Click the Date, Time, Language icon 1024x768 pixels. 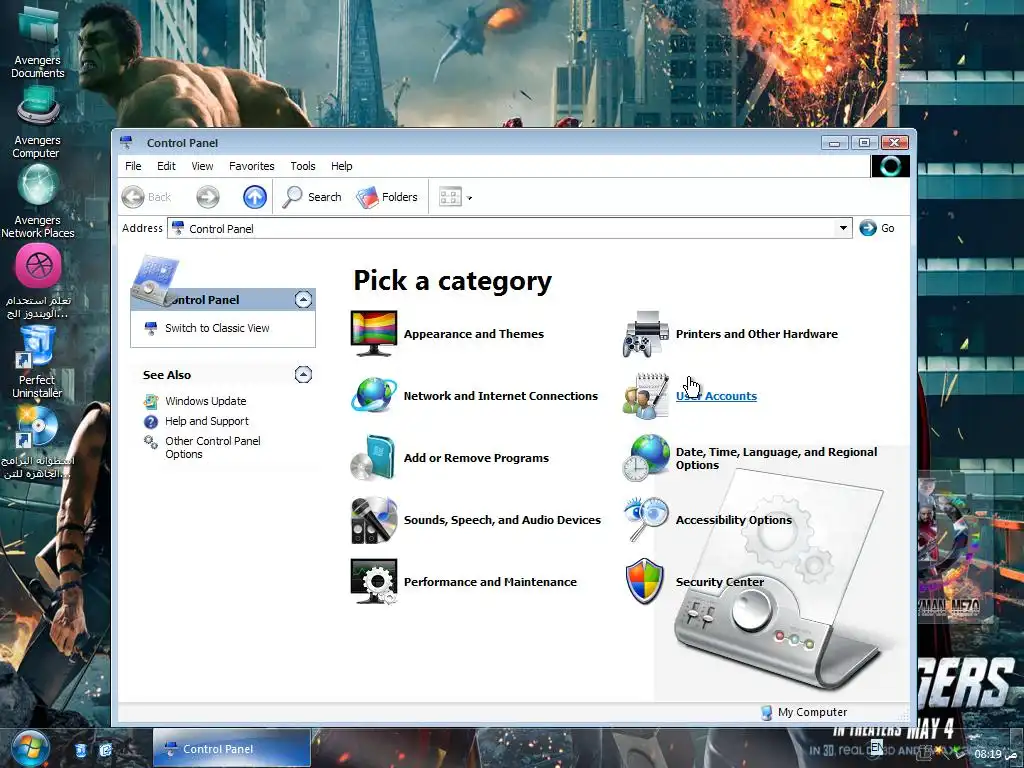click(x=645, y=457)
